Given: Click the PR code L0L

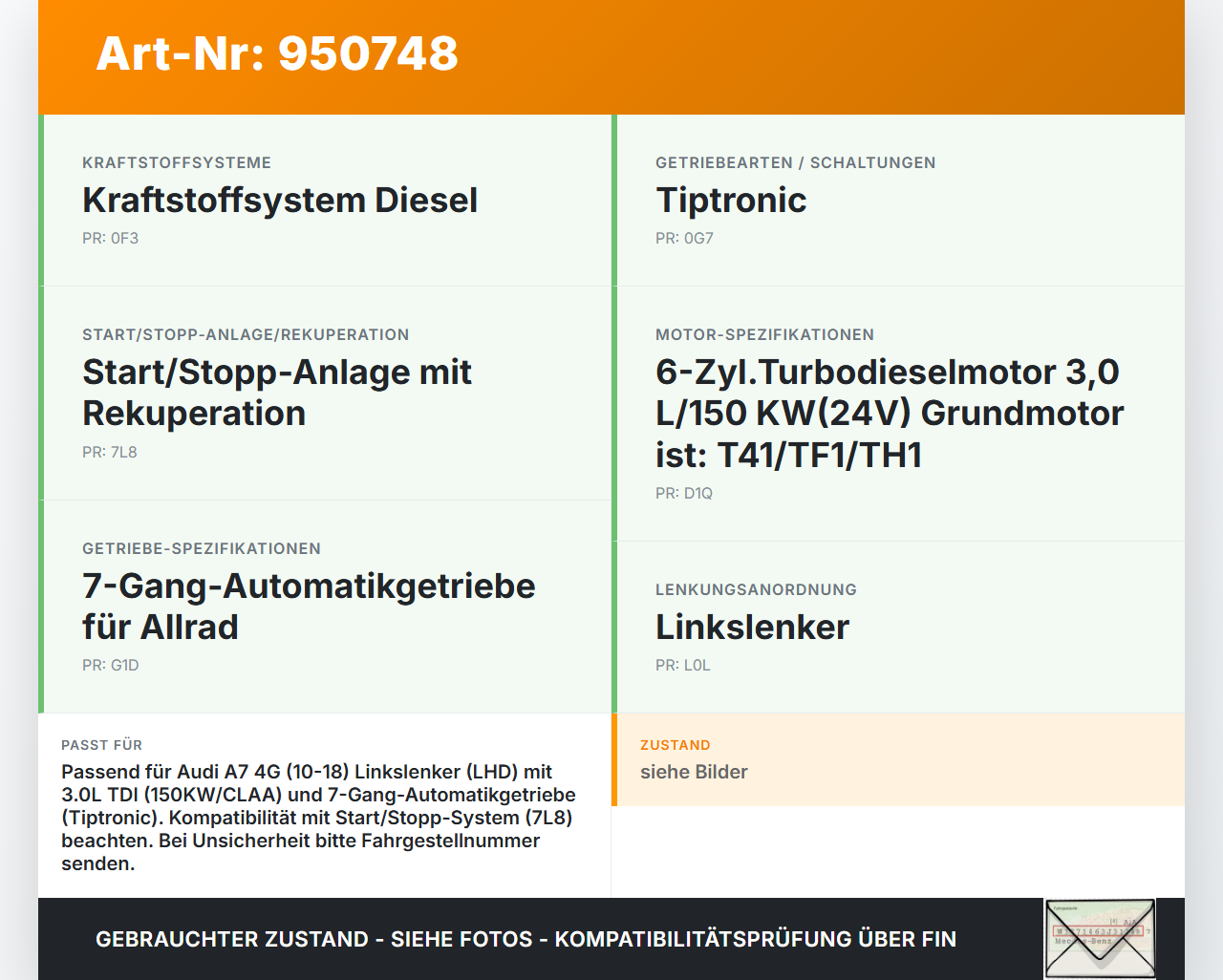Looking at the screenshot, I should tap(682, 665).
